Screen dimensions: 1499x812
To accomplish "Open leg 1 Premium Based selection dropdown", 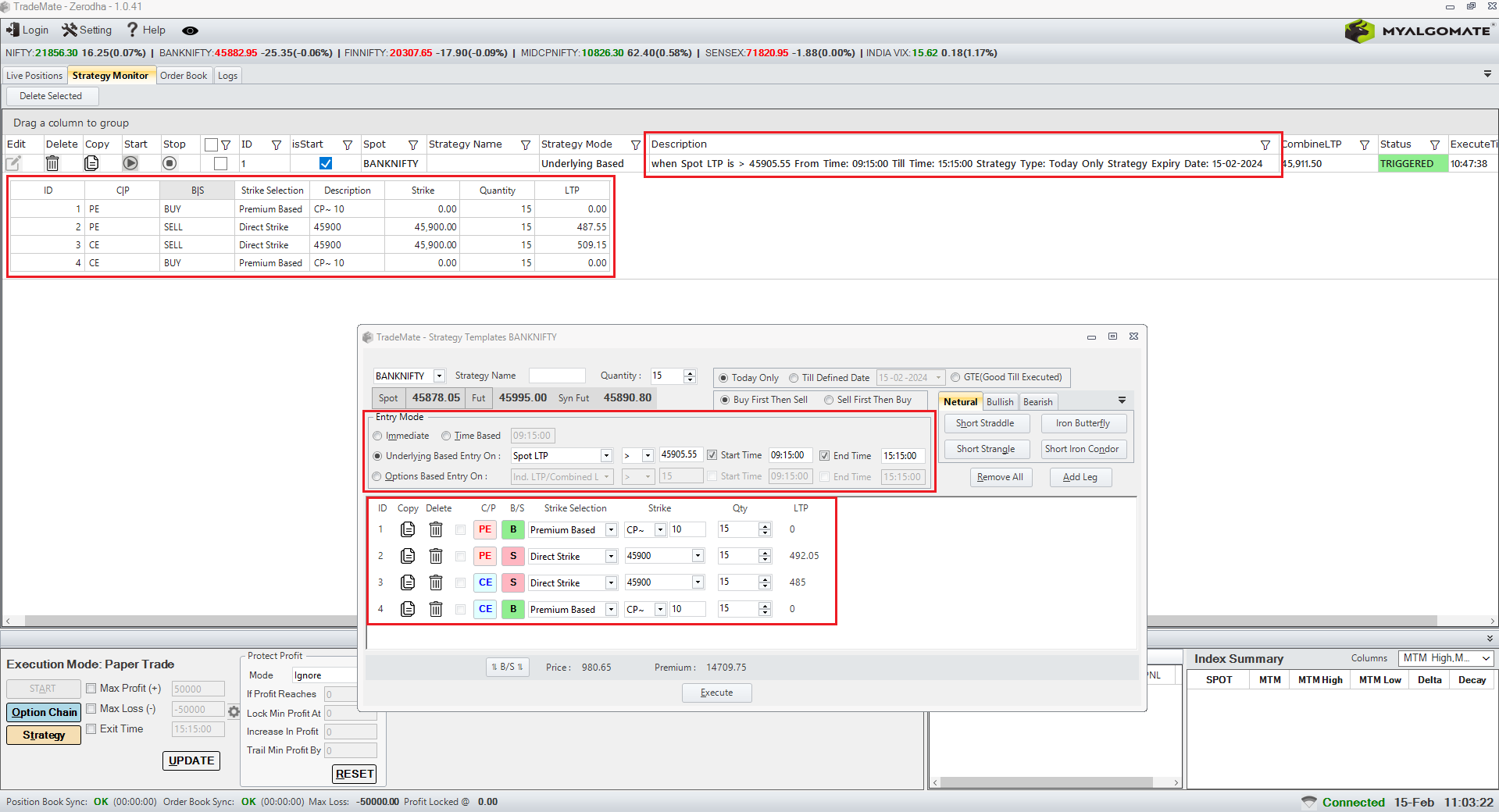I will tap(611, 530).
